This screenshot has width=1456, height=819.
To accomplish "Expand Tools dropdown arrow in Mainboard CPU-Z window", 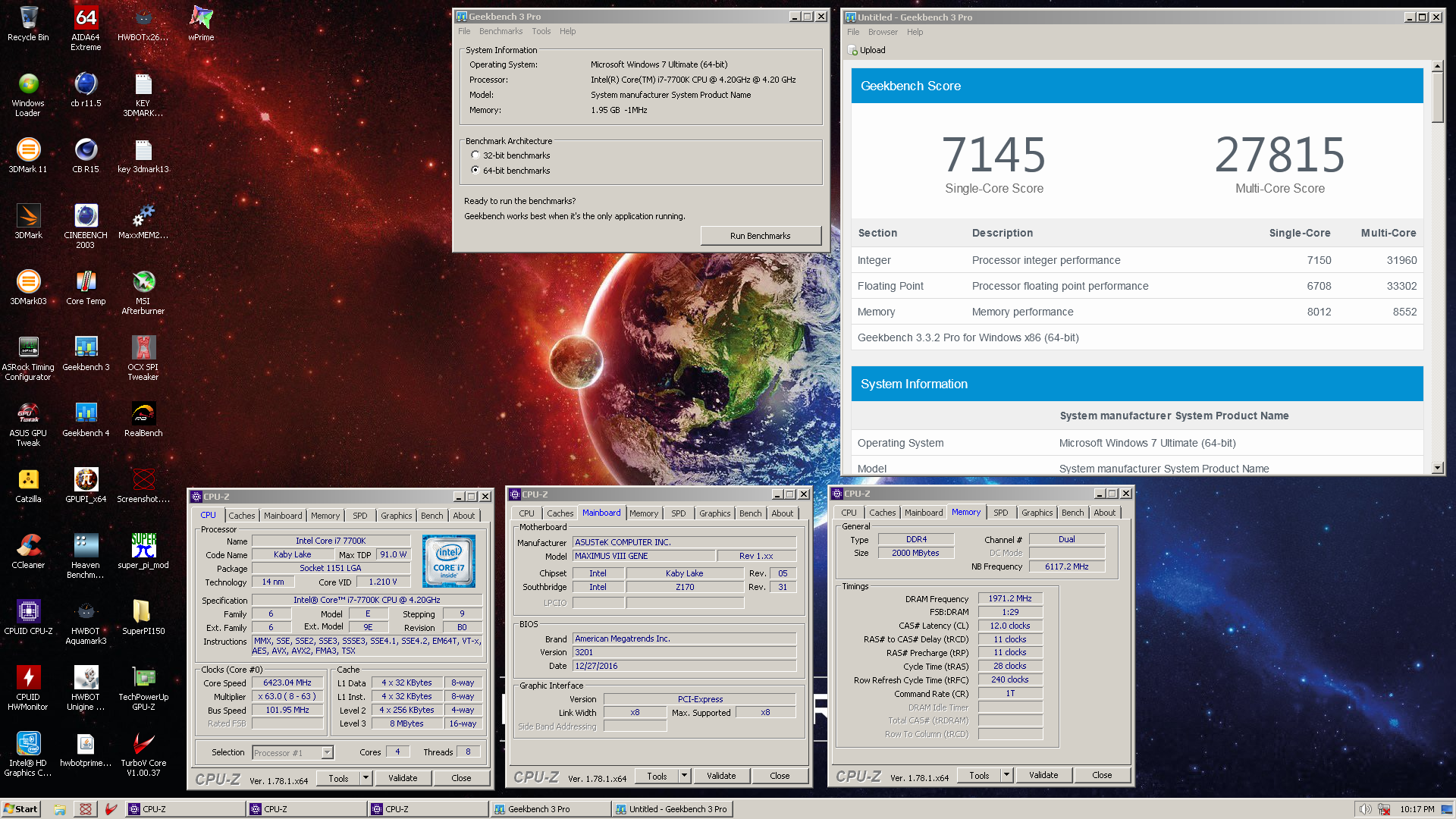I will click(685, 776).
